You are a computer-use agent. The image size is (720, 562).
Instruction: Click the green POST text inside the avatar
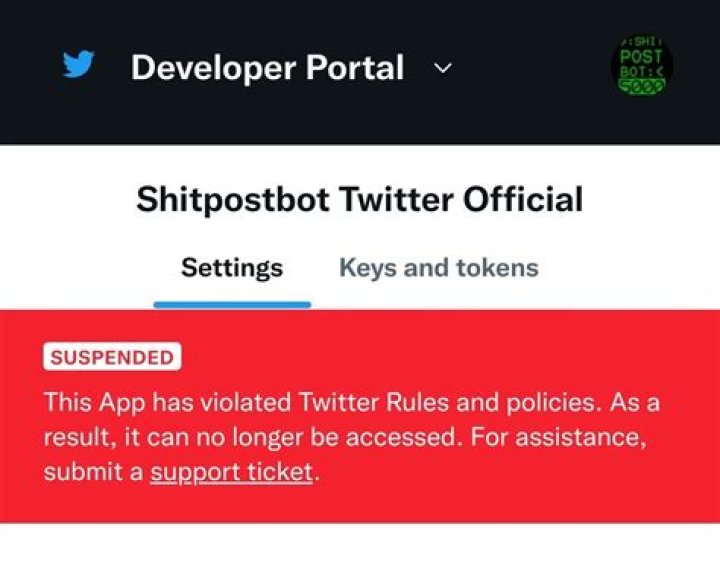click(x=641, y=57)
